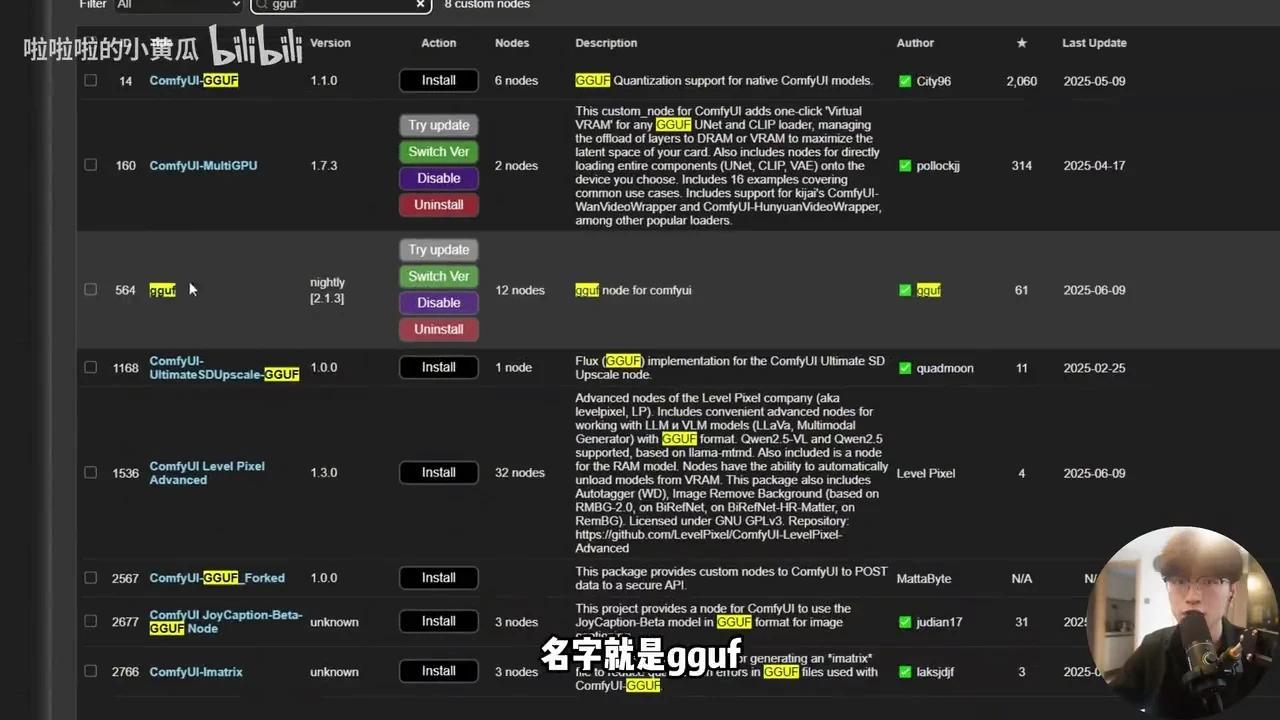
Task: Check the ComfyUI-Imatrix row checkbox
Action: coord(90,671)
